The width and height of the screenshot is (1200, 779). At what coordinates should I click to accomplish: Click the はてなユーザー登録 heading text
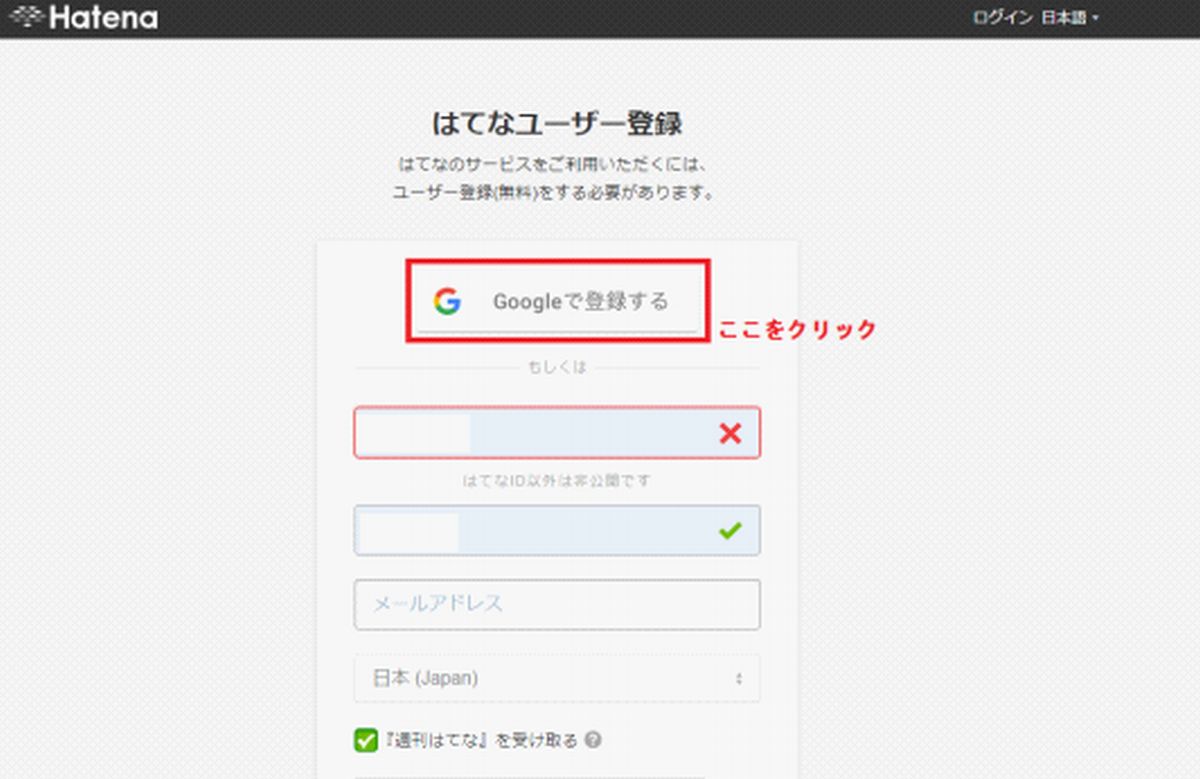pyautogui.click(x=557, y=124)
